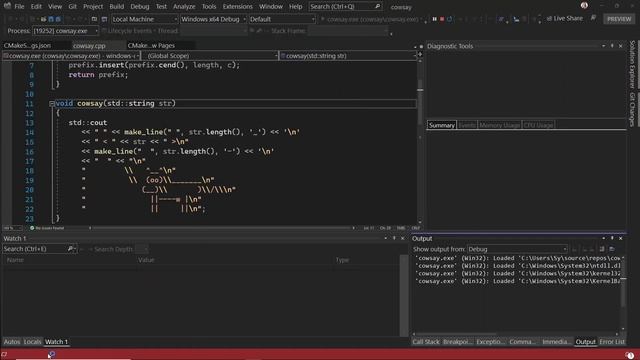Pin the Output panel
This screenshot has height=360, width=640.
point(612,238)
